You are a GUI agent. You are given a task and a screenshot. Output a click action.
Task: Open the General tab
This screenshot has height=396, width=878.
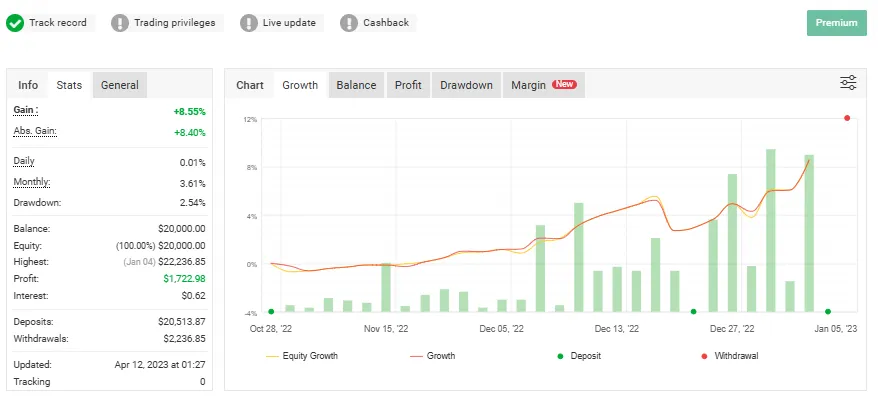(x=120, y=85)
